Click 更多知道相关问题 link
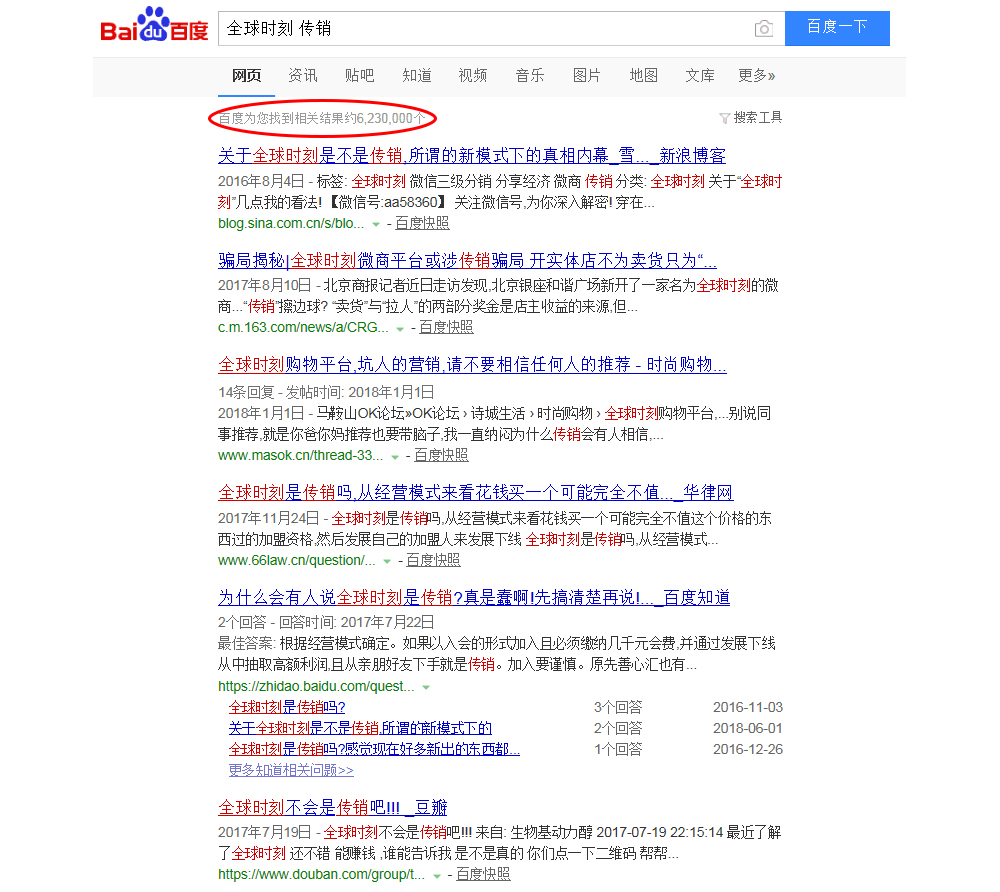This screenshot has height=892, width=1000. (291, 770)
